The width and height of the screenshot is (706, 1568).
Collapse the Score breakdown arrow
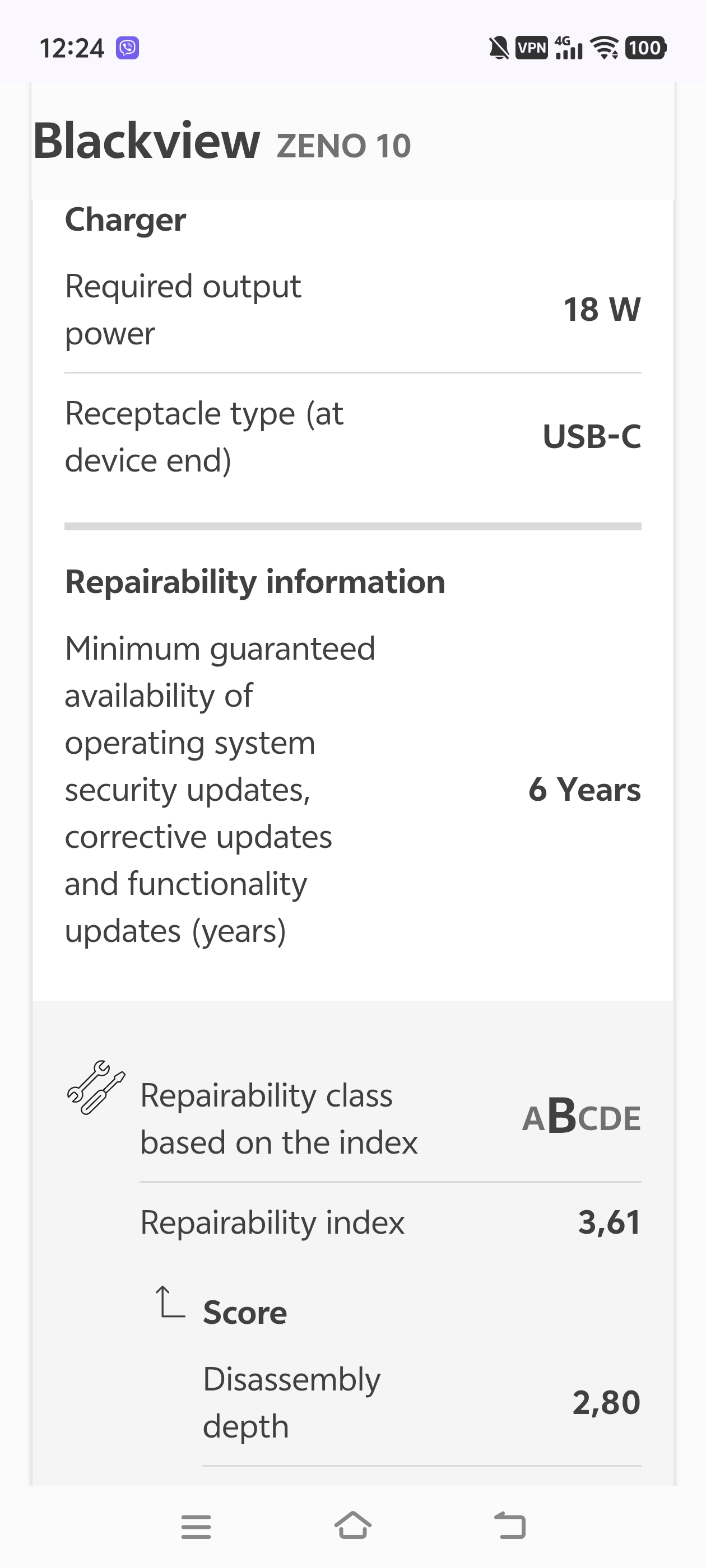point(169,1303)
